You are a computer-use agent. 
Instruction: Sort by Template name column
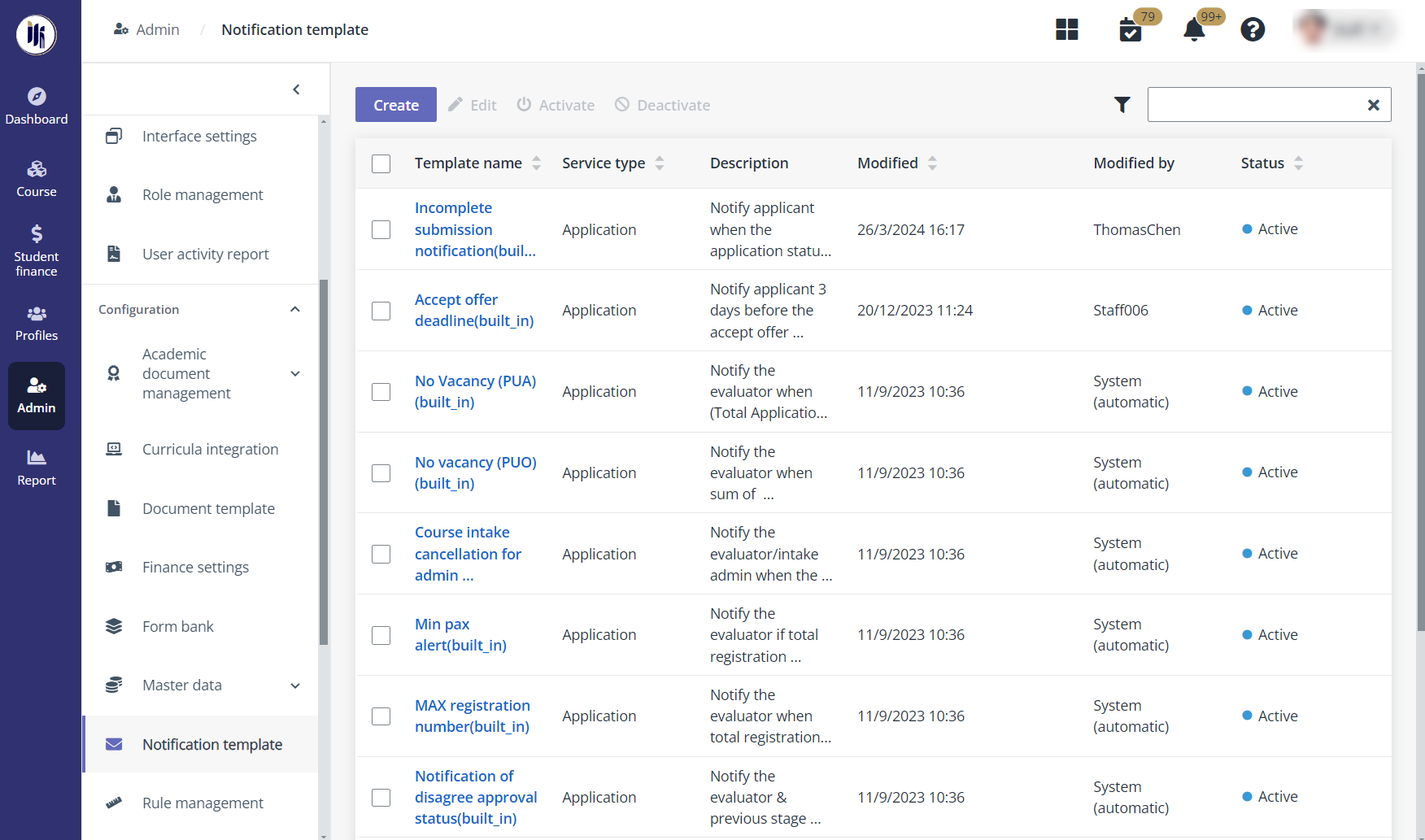[x=536, y=163]
